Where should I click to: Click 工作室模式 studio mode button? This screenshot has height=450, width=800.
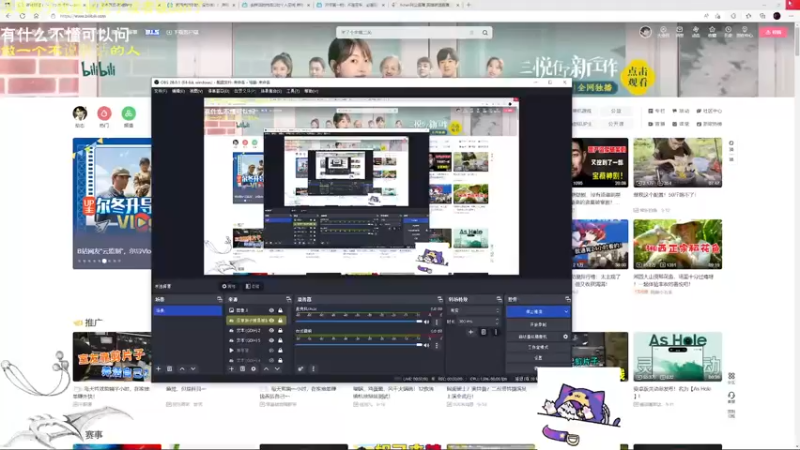[x=538, y=347]
